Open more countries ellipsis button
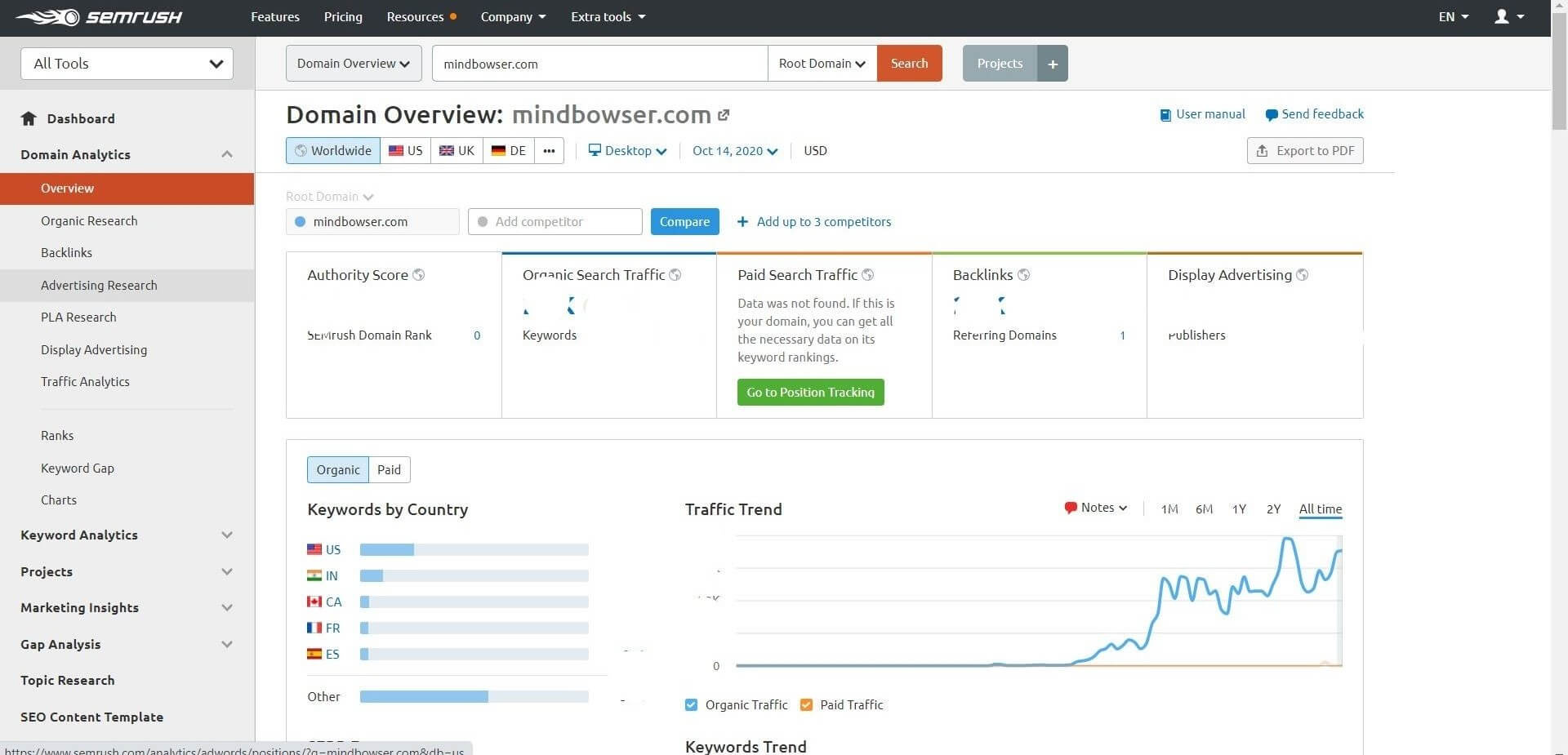 coord(549,151)
